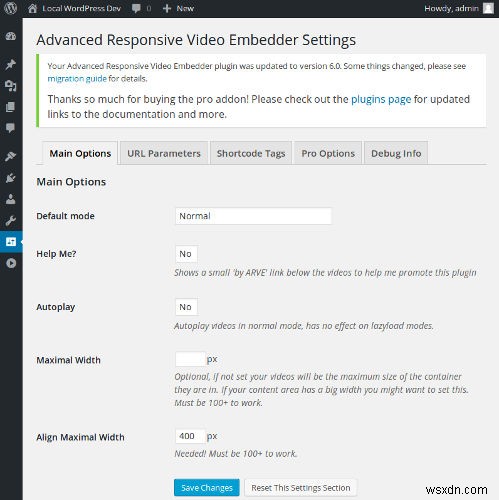The width and height of the screenshot is (499, 500).
Task: Open Media icon in sidebar
Action: click(11, 86)
